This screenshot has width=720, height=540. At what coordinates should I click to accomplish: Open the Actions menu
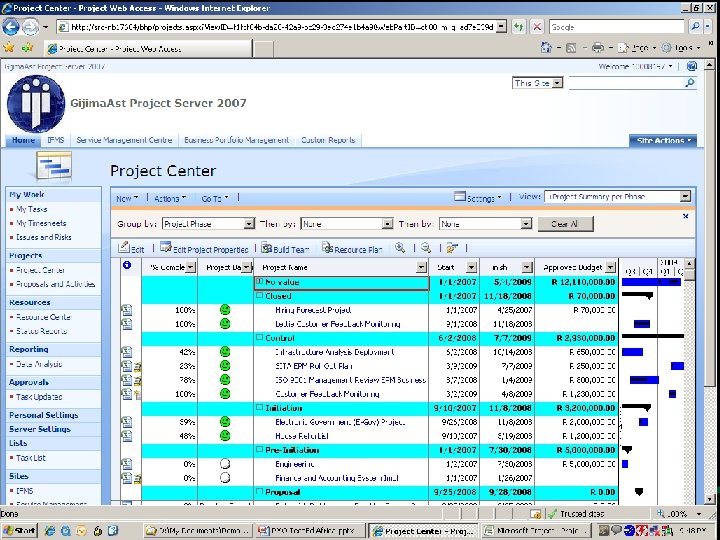(170, 198)
